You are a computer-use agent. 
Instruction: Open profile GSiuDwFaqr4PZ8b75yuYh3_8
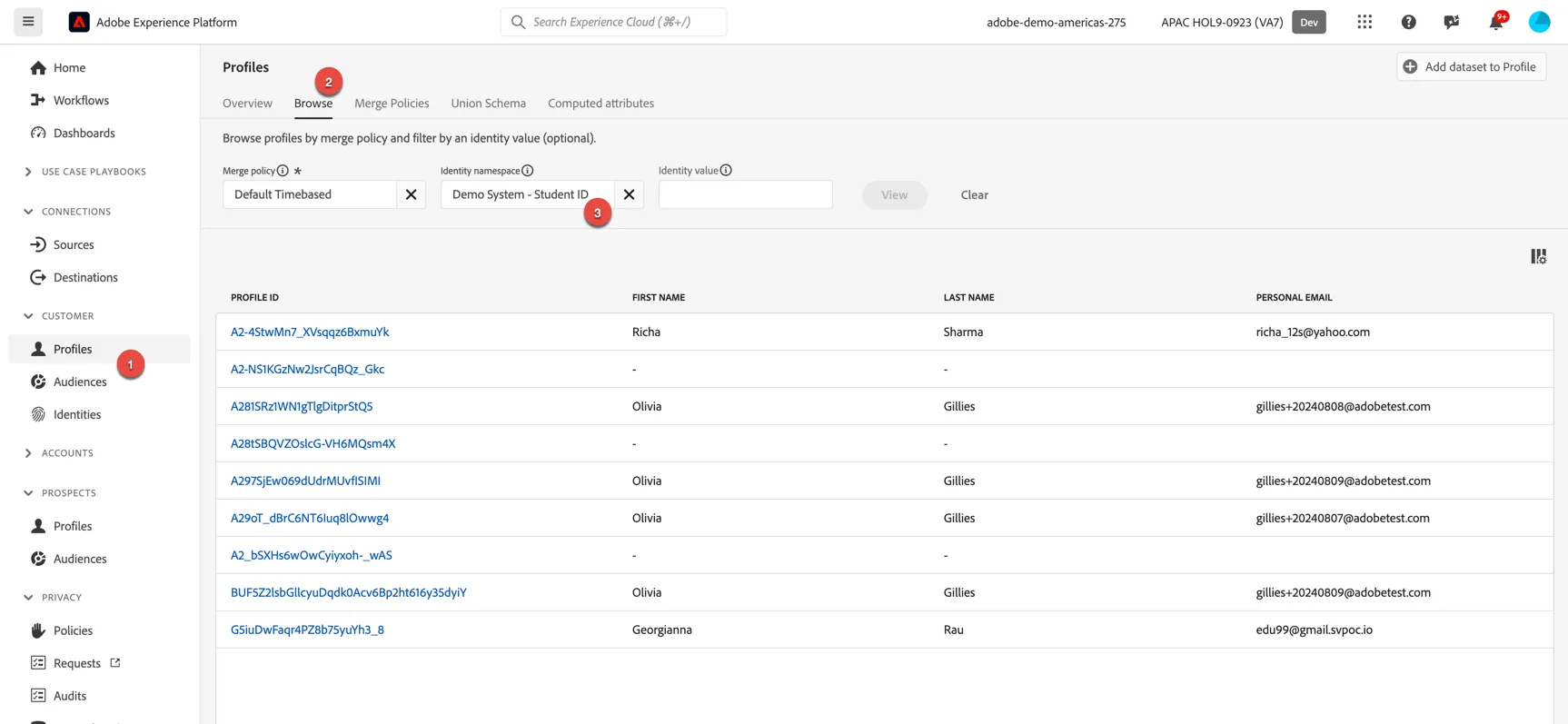click(x=307, y=630)
